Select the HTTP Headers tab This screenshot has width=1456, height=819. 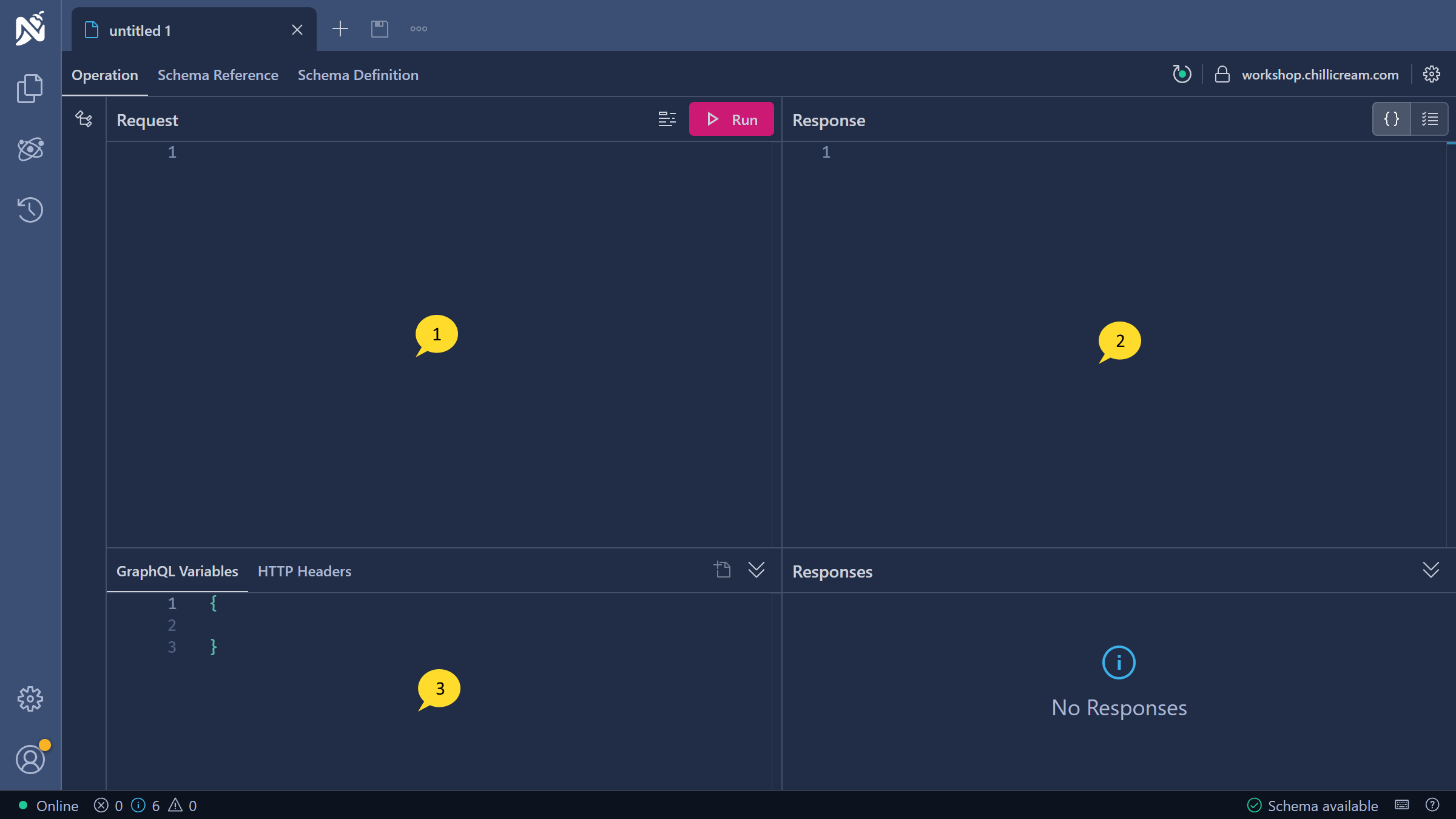pos(304,571)
